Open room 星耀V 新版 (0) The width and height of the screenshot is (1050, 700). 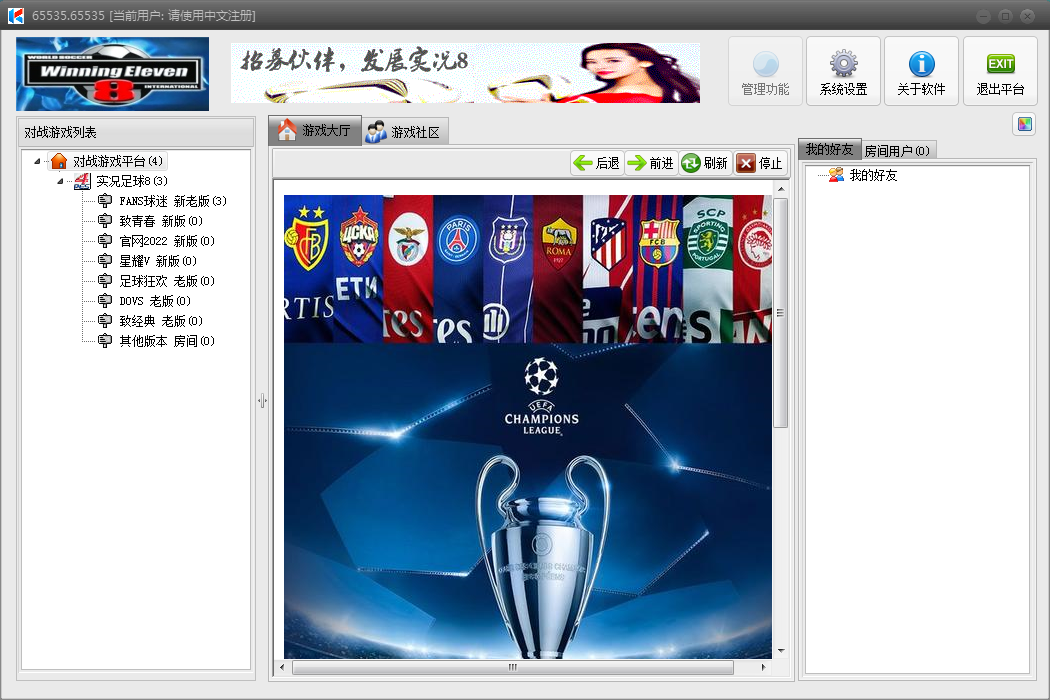tap(158, 261)
